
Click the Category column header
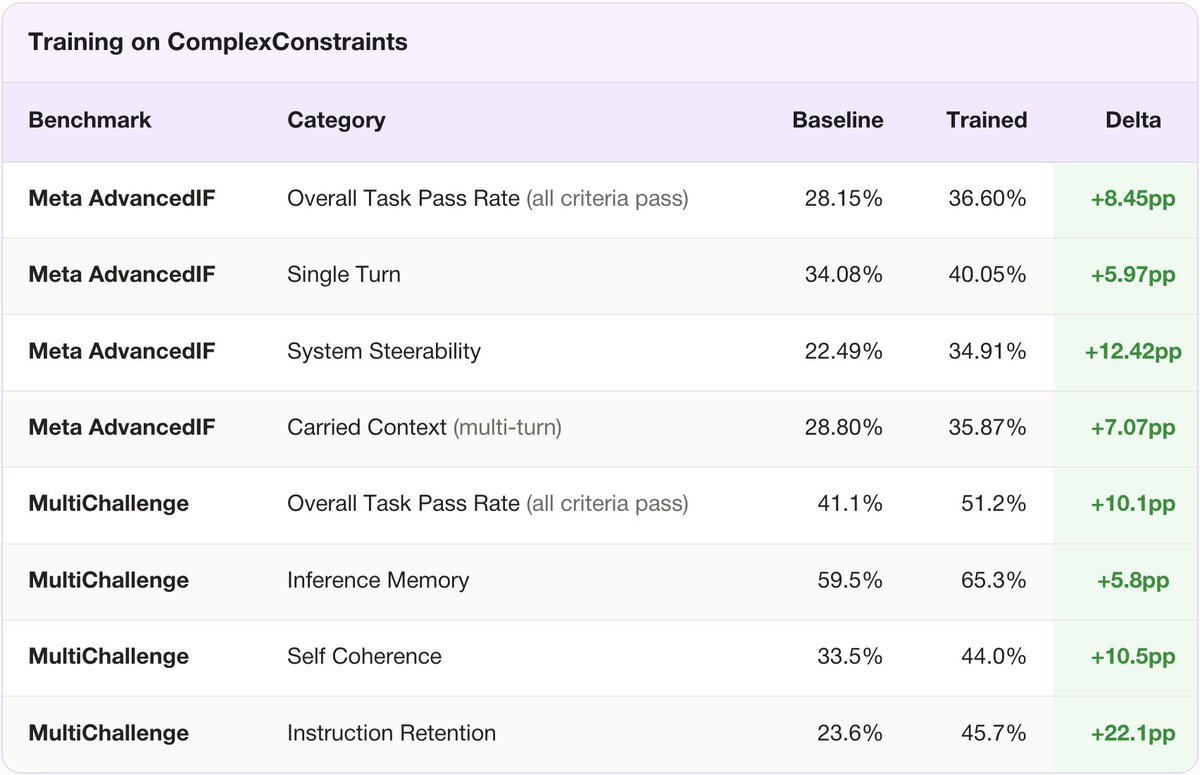pyautogui.click(x=336, y=120)
